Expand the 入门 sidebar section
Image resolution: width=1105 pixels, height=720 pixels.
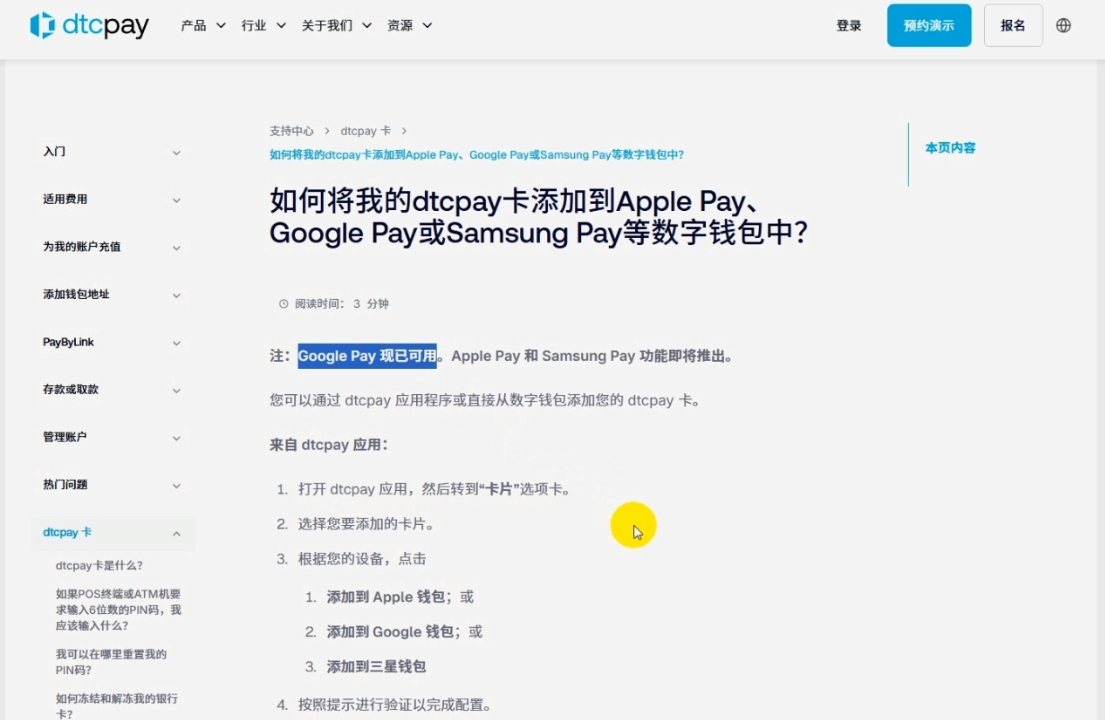(x=112, y=151)
